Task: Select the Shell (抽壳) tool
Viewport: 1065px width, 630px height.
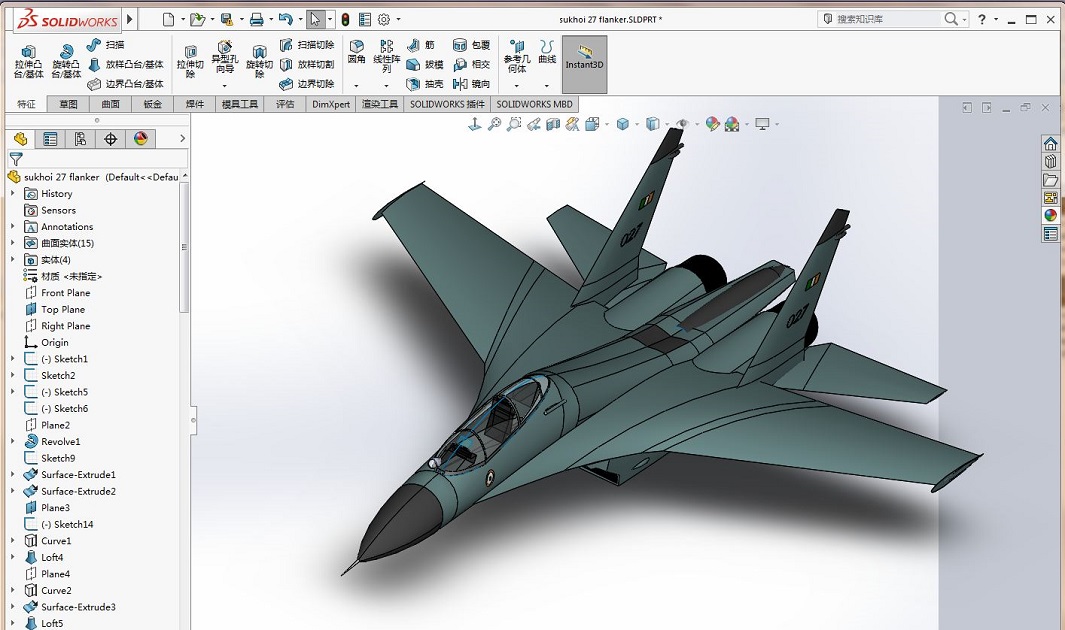Action: click(x=425, y=84)
